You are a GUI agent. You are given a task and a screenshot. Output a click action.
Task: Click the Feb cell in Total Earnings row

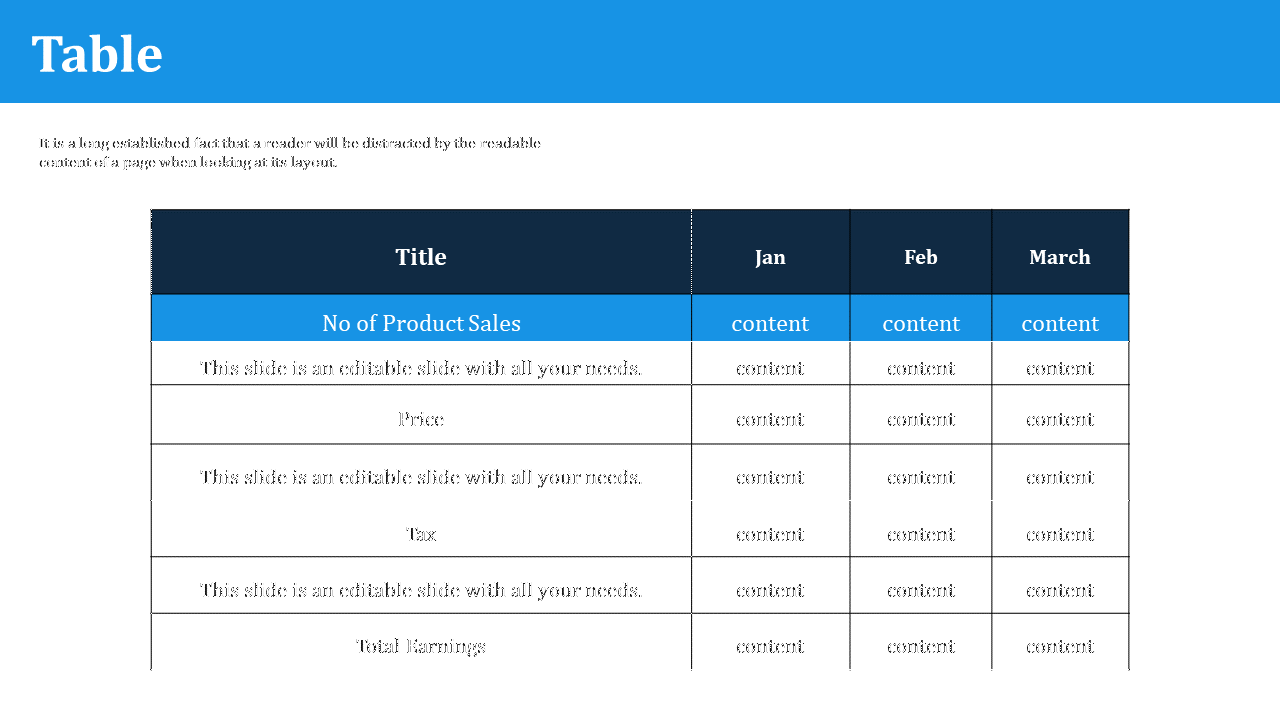(921, 646)
